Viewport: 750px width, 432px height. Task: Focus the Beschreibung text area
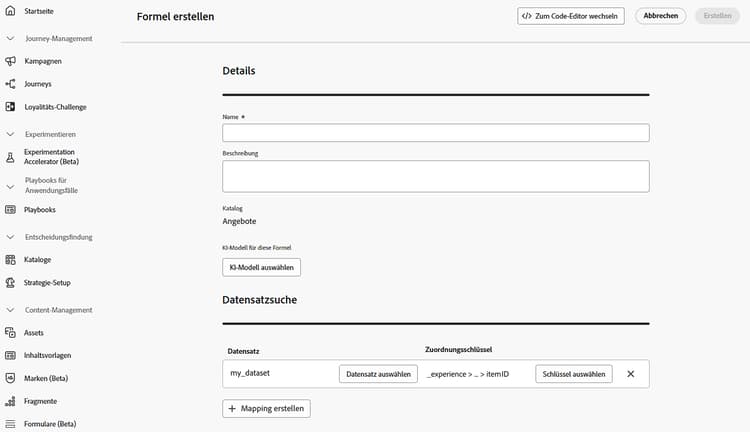(x=436, y=176)
